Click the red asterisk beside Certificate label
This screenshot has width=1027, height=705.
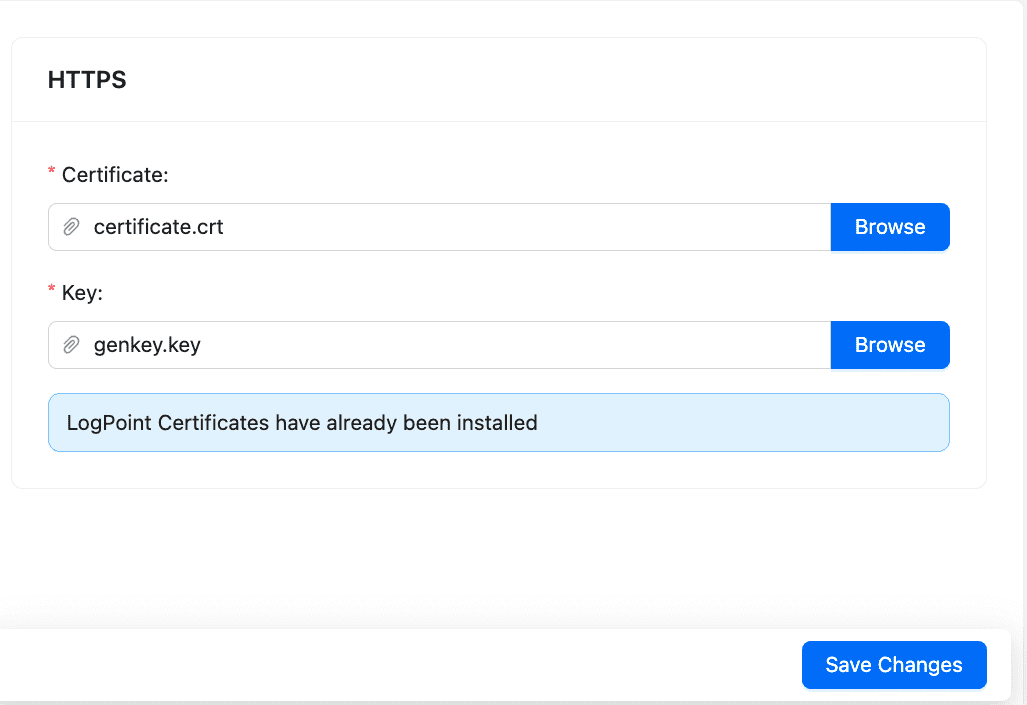(51, 168)
